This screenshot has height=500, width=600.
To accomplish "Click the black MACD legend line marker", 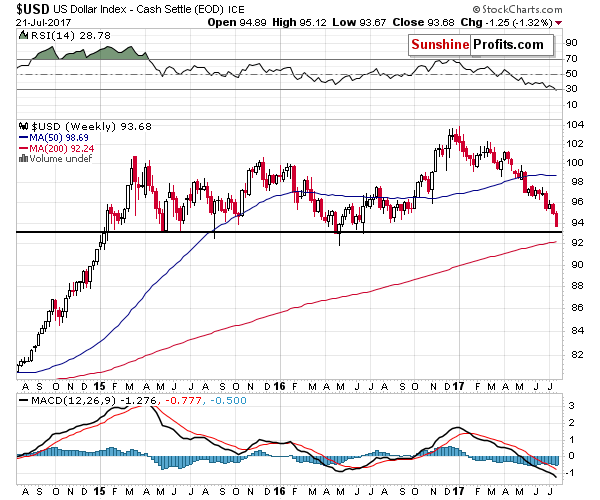I will 23,401.
